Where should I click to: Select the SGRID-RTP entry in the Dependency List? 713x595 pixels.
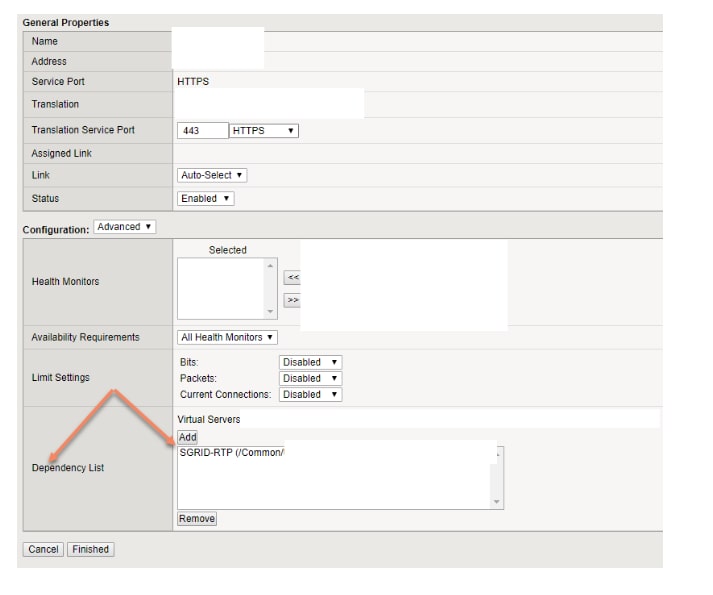232,453
